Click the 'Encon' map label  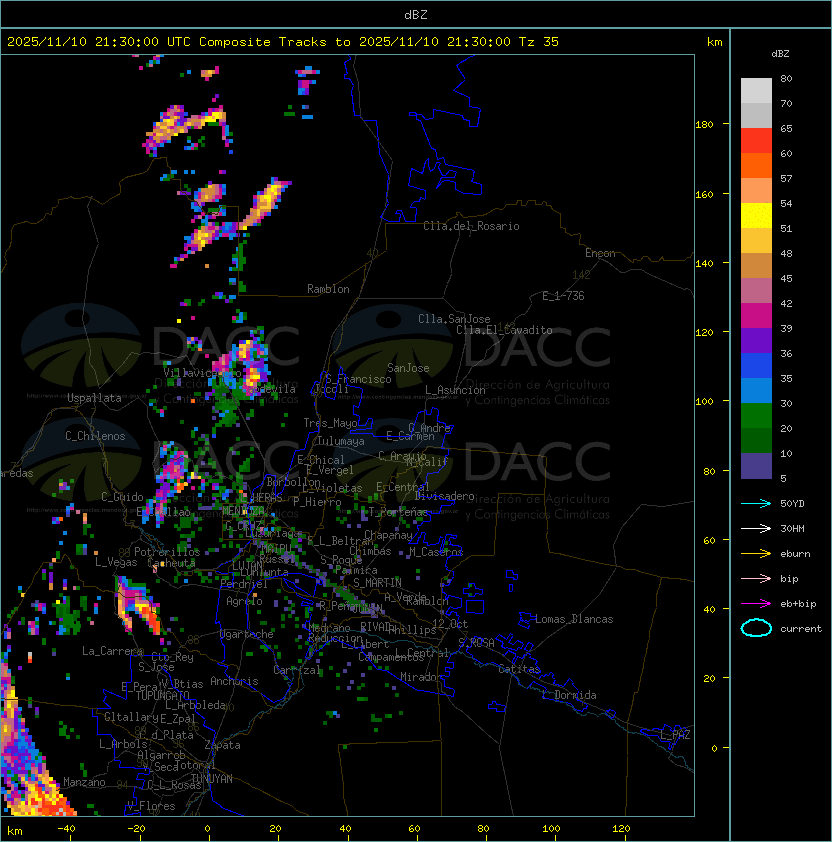[x=600, y=253]
